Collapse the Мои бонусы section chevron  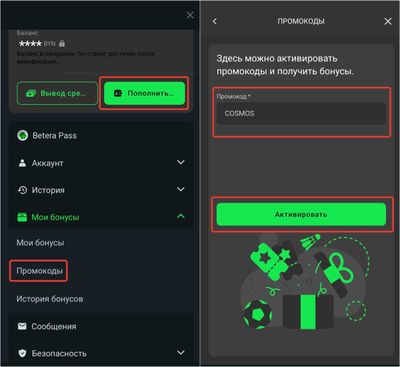[181, 216]
